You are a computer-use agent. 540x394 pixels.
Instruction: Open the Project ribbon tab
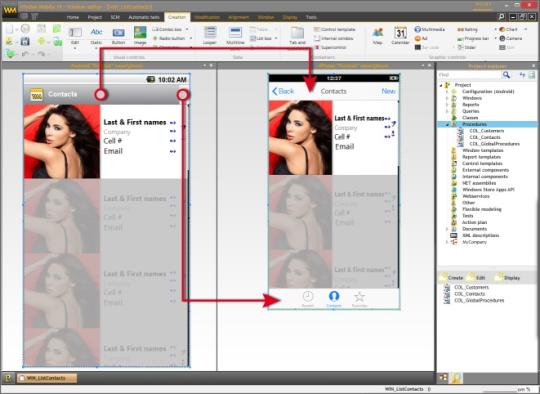(94, 17)
